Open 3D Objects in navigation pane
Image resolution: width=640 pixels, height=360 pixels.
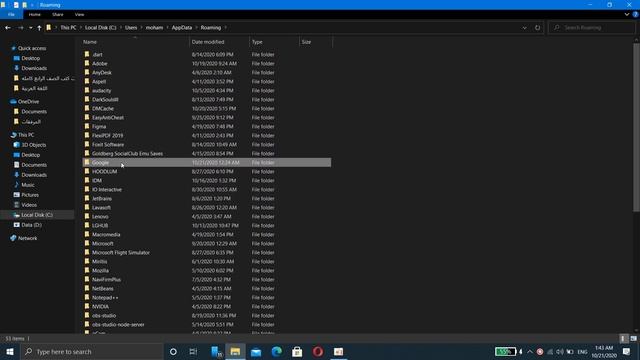click(33, 145)
